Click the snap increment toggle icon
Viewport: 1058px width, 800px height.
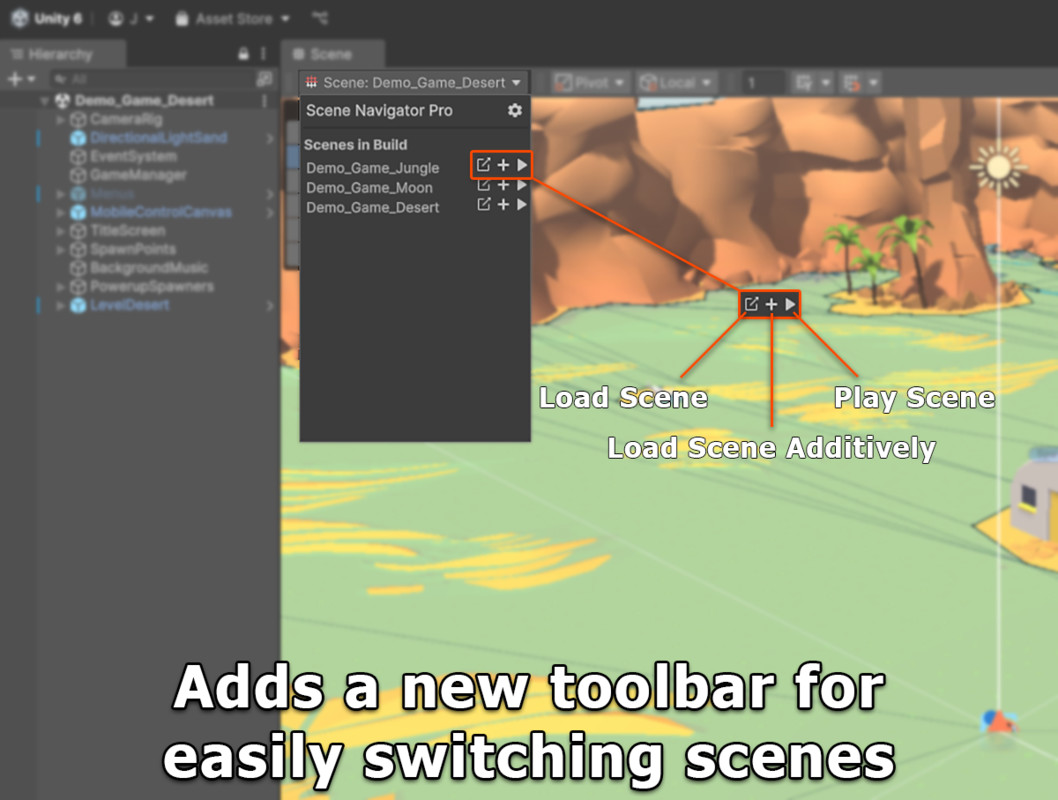[852, 83]
